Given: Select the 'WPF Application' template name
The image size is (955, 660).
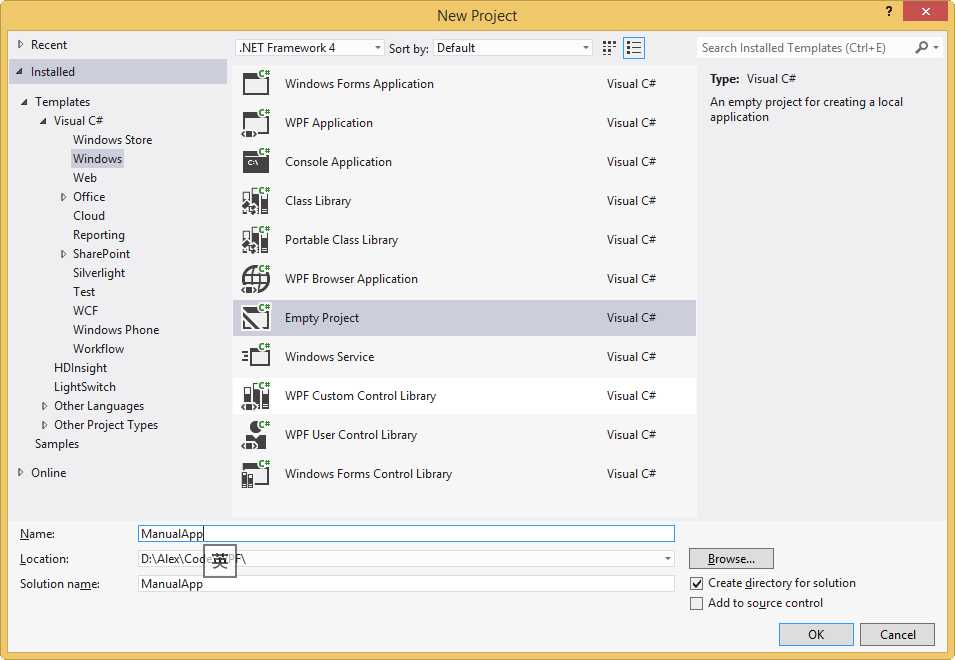Looking at the screenshot, I should coord(329,122).
